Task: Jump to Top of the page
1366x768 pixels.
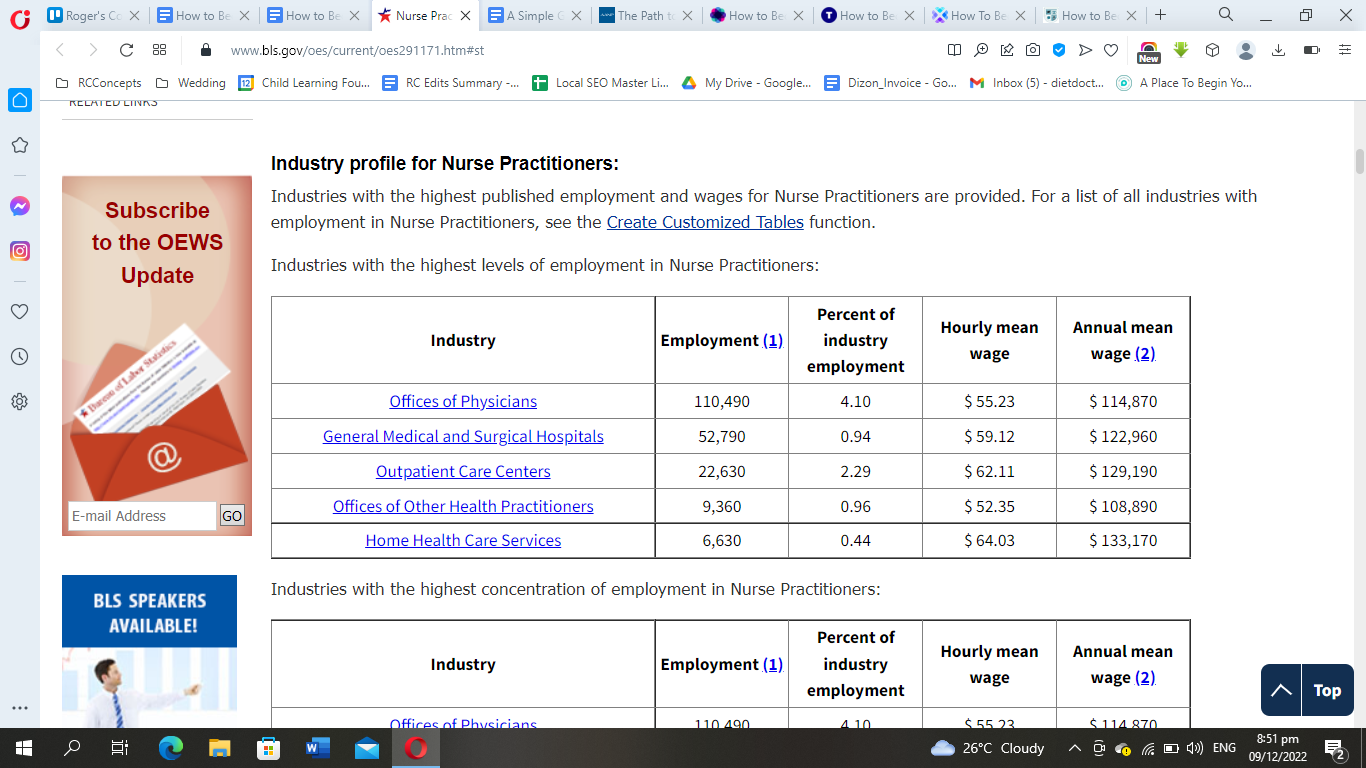Action: [1308, 690]
